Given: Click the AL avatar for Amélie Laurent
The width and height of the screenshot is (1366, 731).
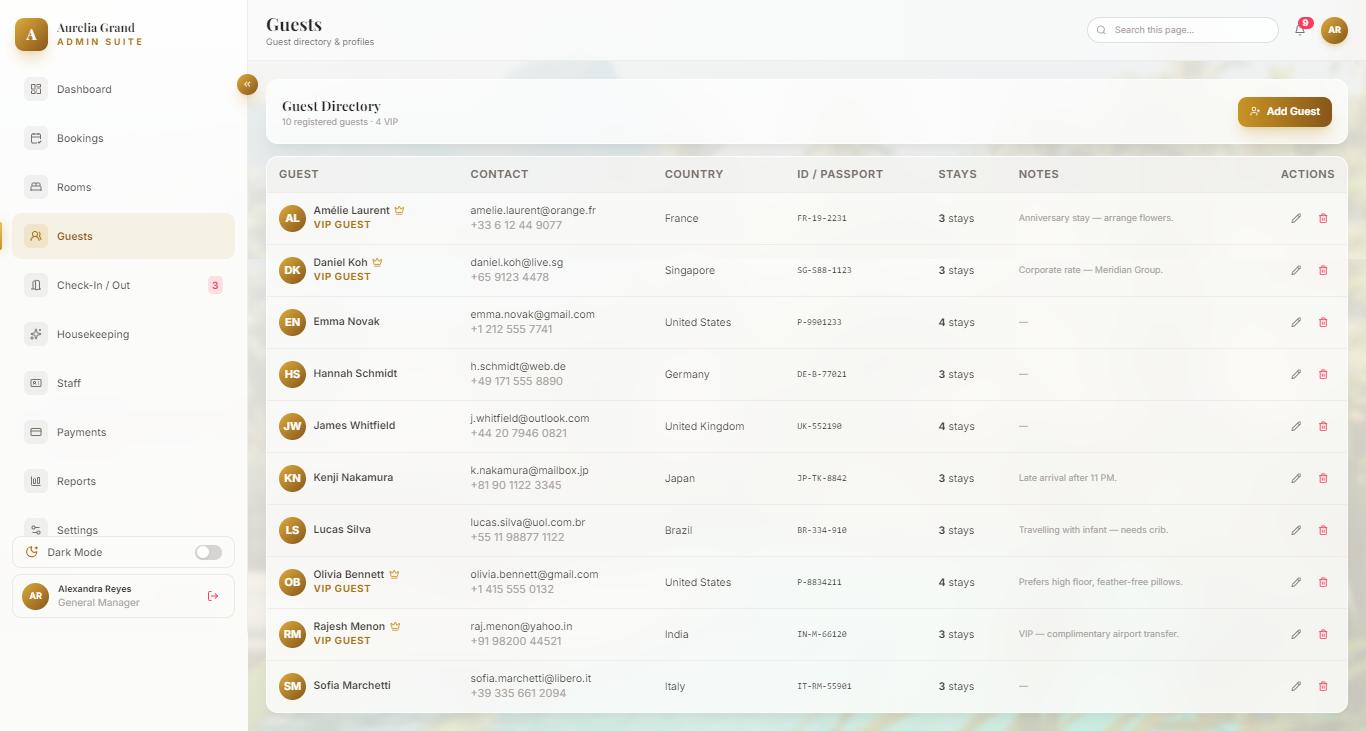Looking at the screenshot, I should pos(292,218).
